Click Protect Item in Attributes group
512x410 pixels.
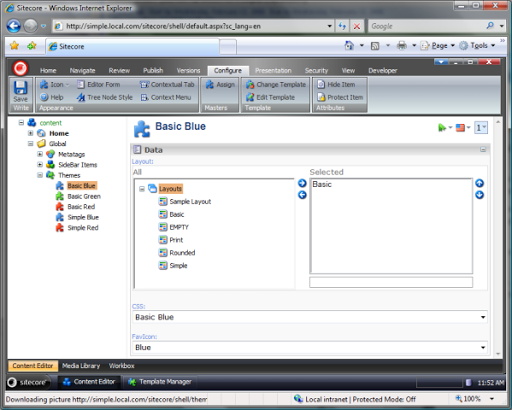click(340, 97)
